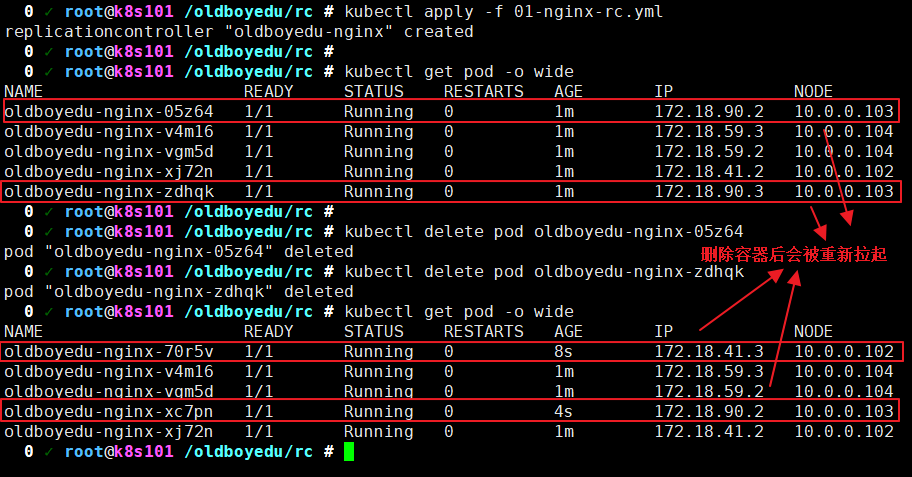Viewport: 912px width, 477px height.
Task: Click the pod "oldboyedu-nginx-zdhqk" deleted message
Action: (178, 291)
